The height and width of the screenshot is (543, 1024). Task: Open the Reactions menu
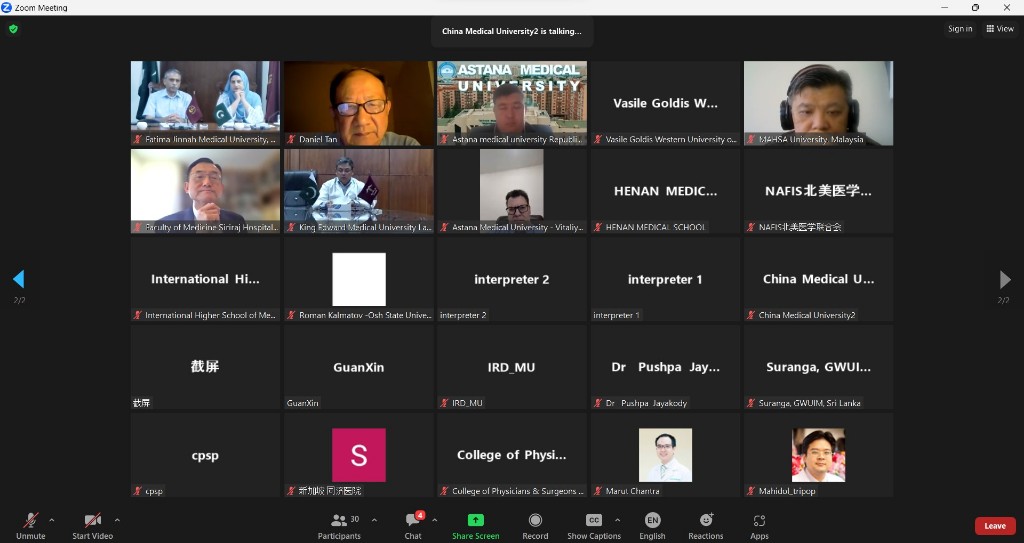coord(706,526)
